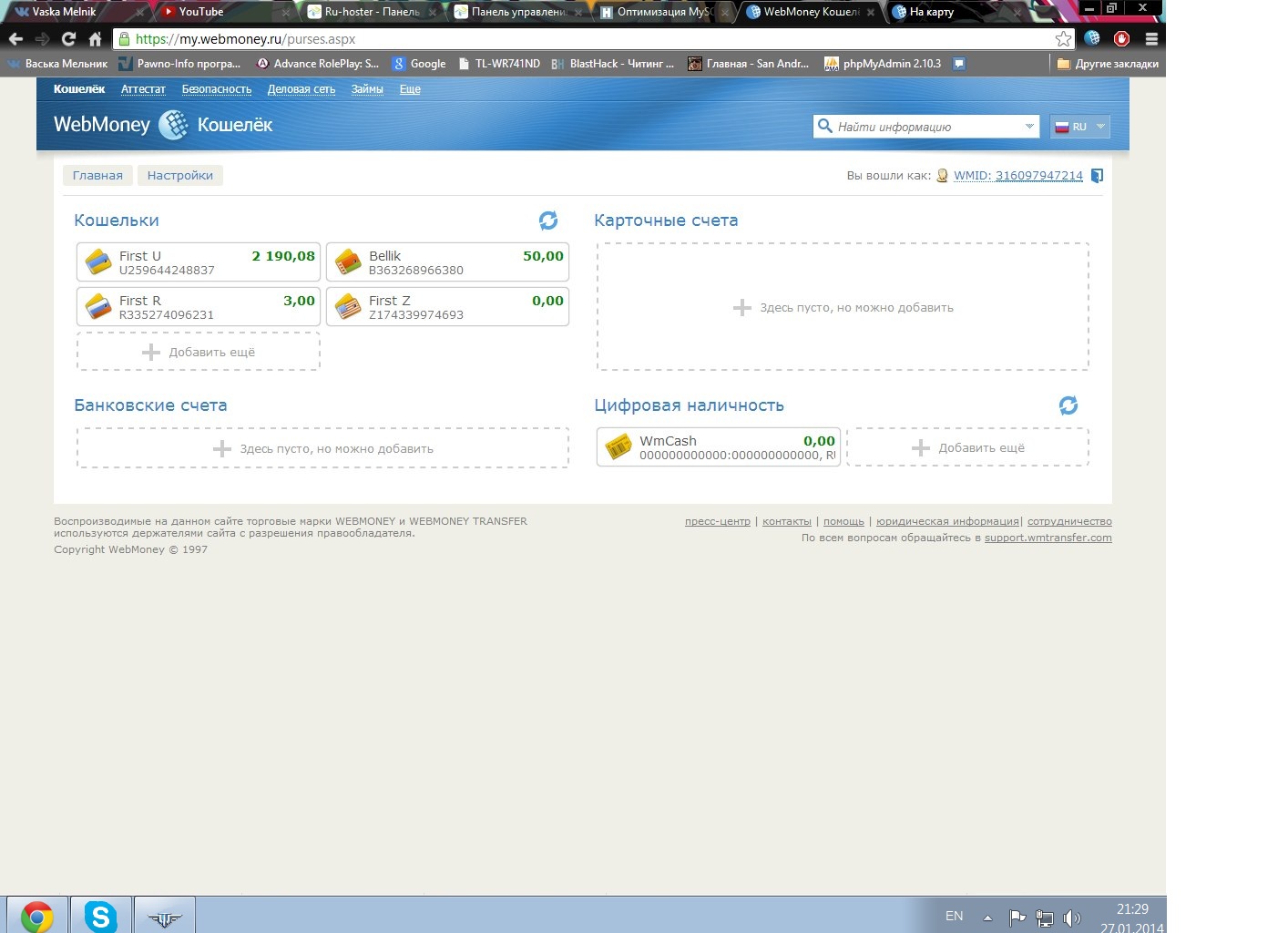The width and height of the screenshot is (1288, 933).
Task: Click the First Z wallet icon
Action: click(348, 307)
